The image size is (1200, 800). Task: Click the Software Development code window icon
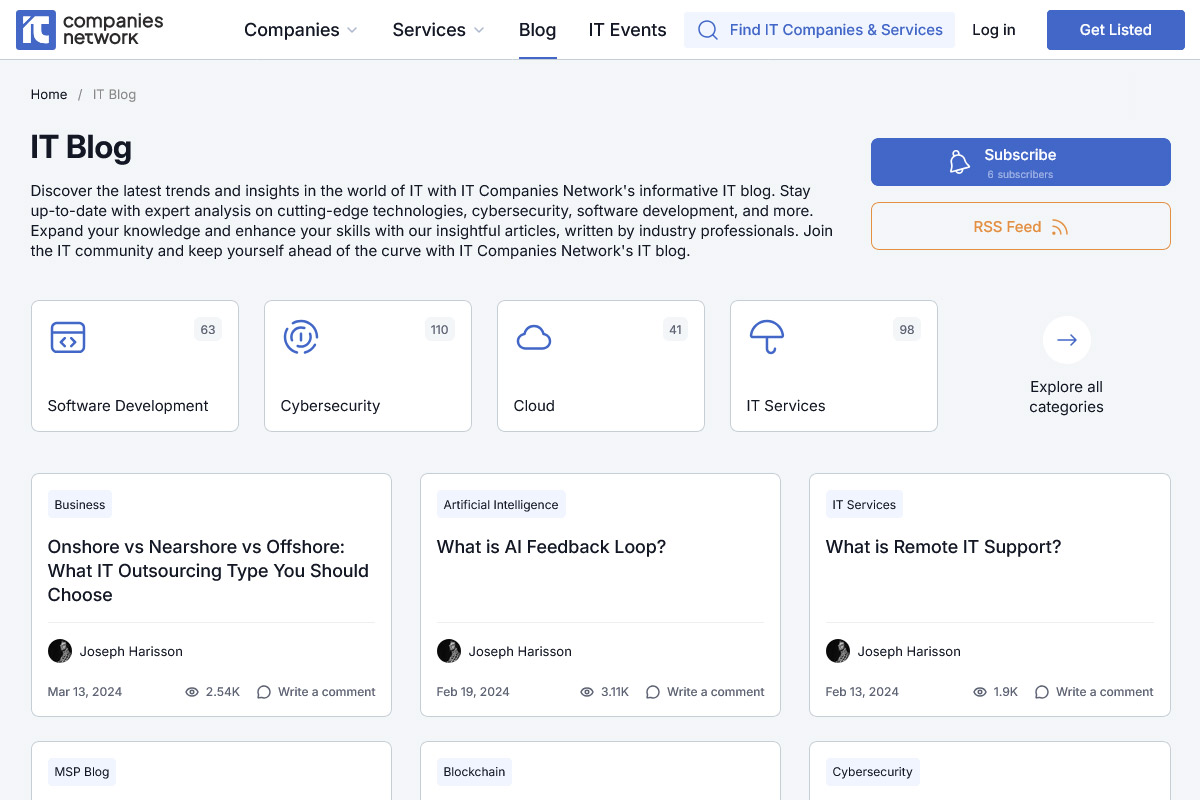[x=68, y=337]
